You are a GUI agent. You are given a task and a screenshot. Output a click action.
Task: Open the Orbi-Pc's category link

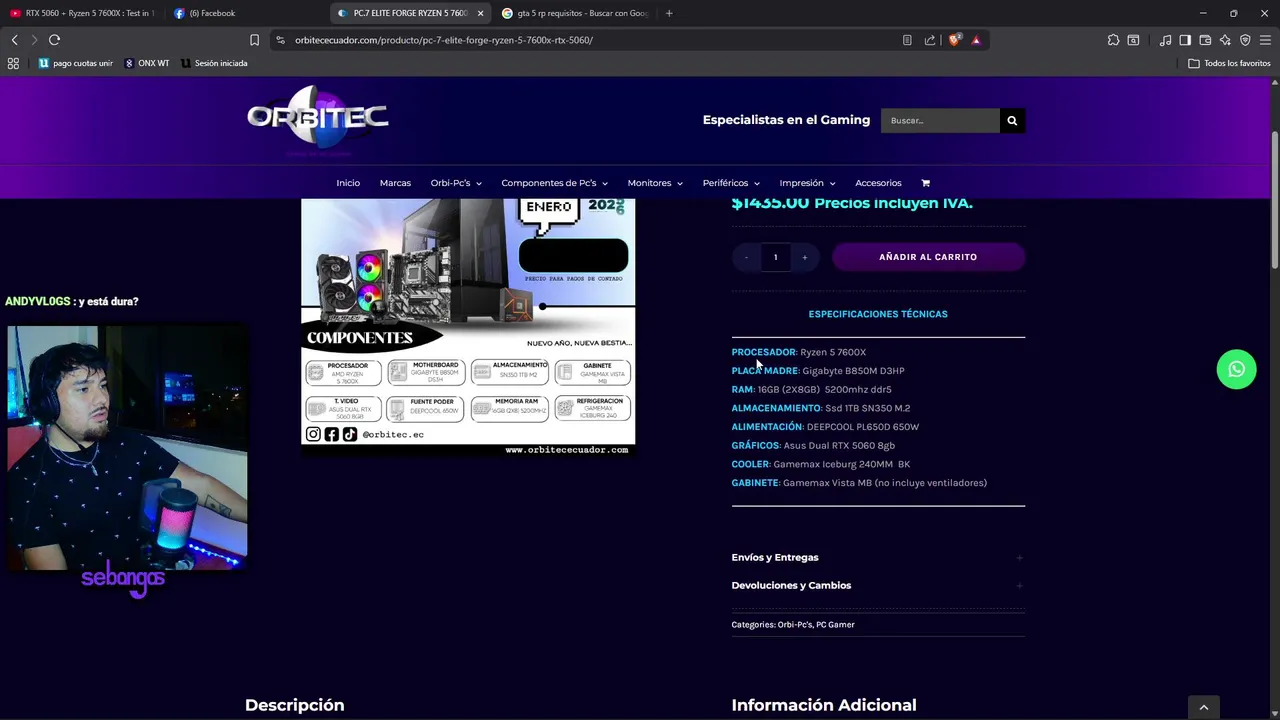795,625
